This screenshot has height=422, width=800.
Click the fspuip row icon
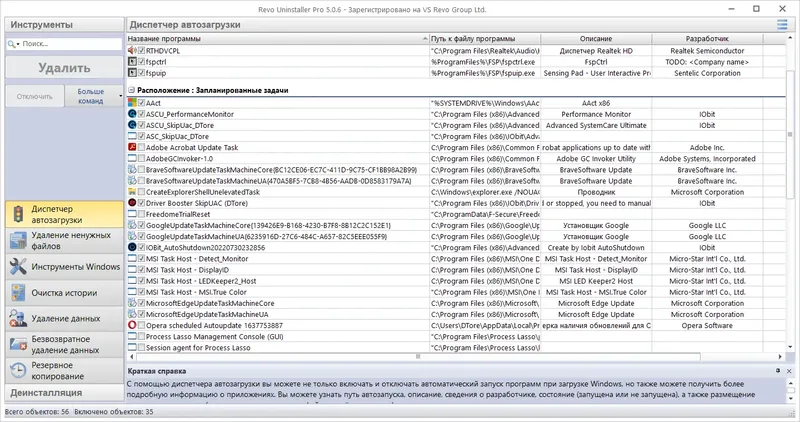point(132,73)
